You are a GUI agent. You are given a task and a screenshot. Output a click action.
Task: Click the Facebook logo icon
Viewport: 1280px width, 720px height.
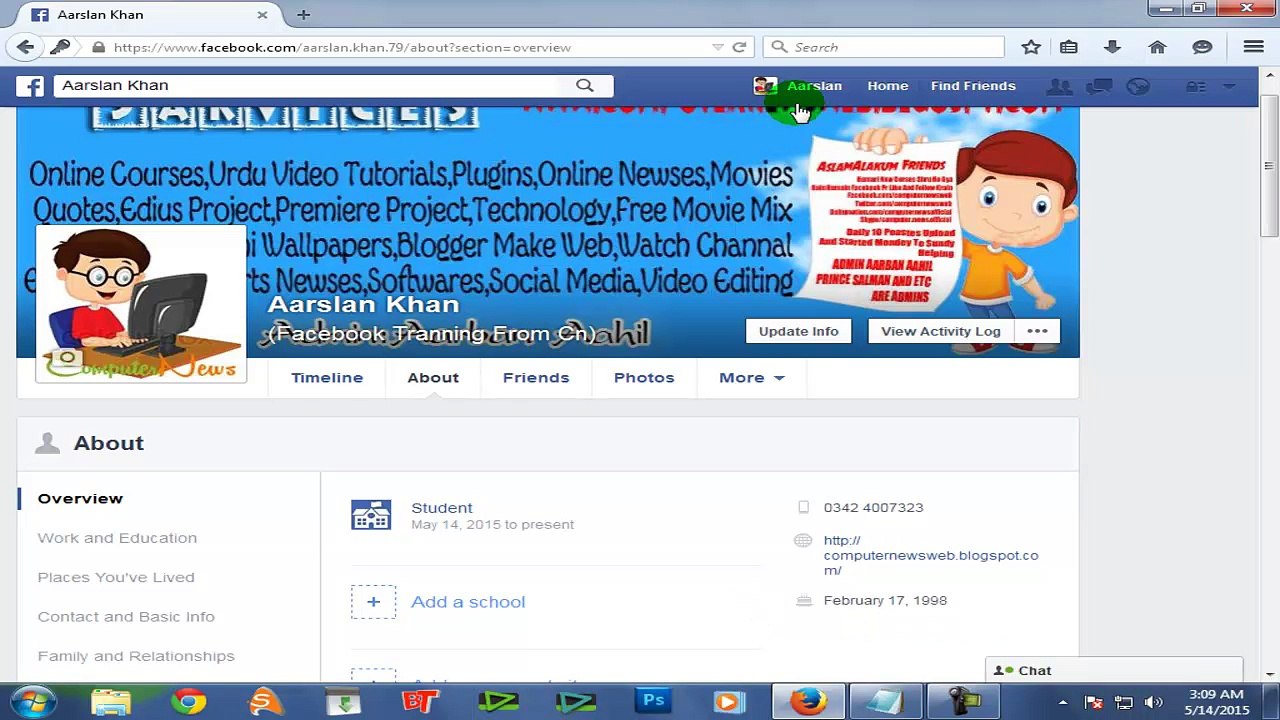30,86
